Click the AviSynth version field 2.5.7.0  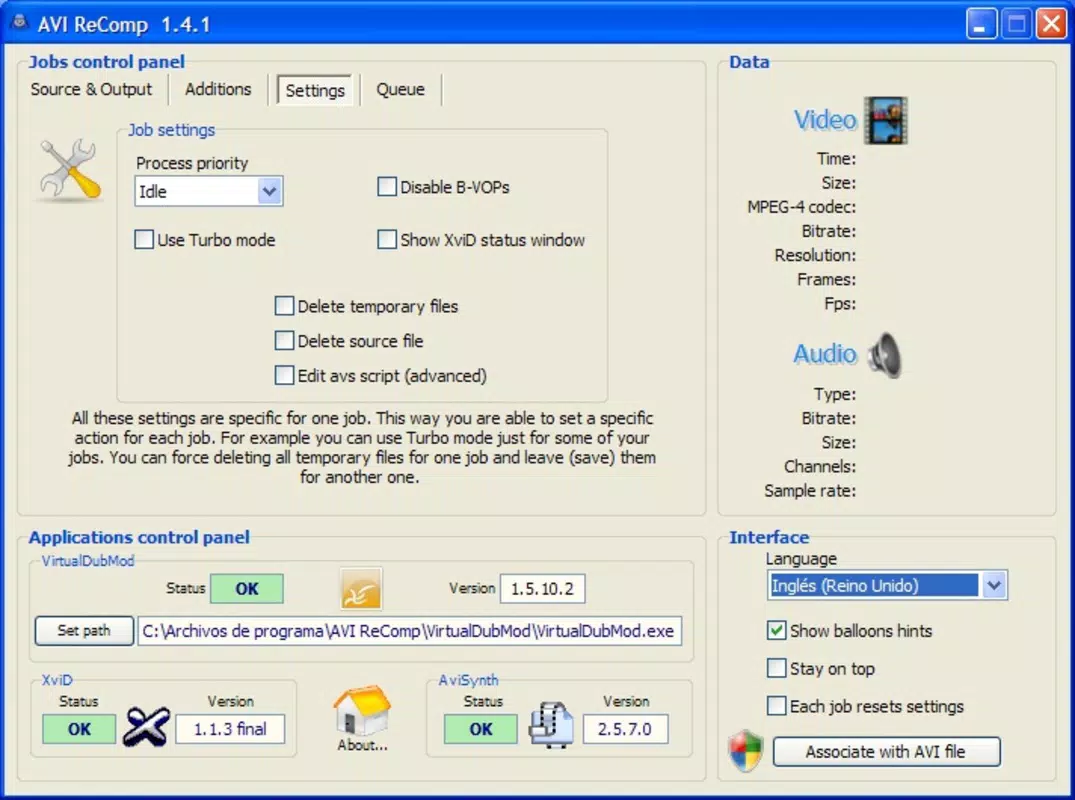[625, 729]
